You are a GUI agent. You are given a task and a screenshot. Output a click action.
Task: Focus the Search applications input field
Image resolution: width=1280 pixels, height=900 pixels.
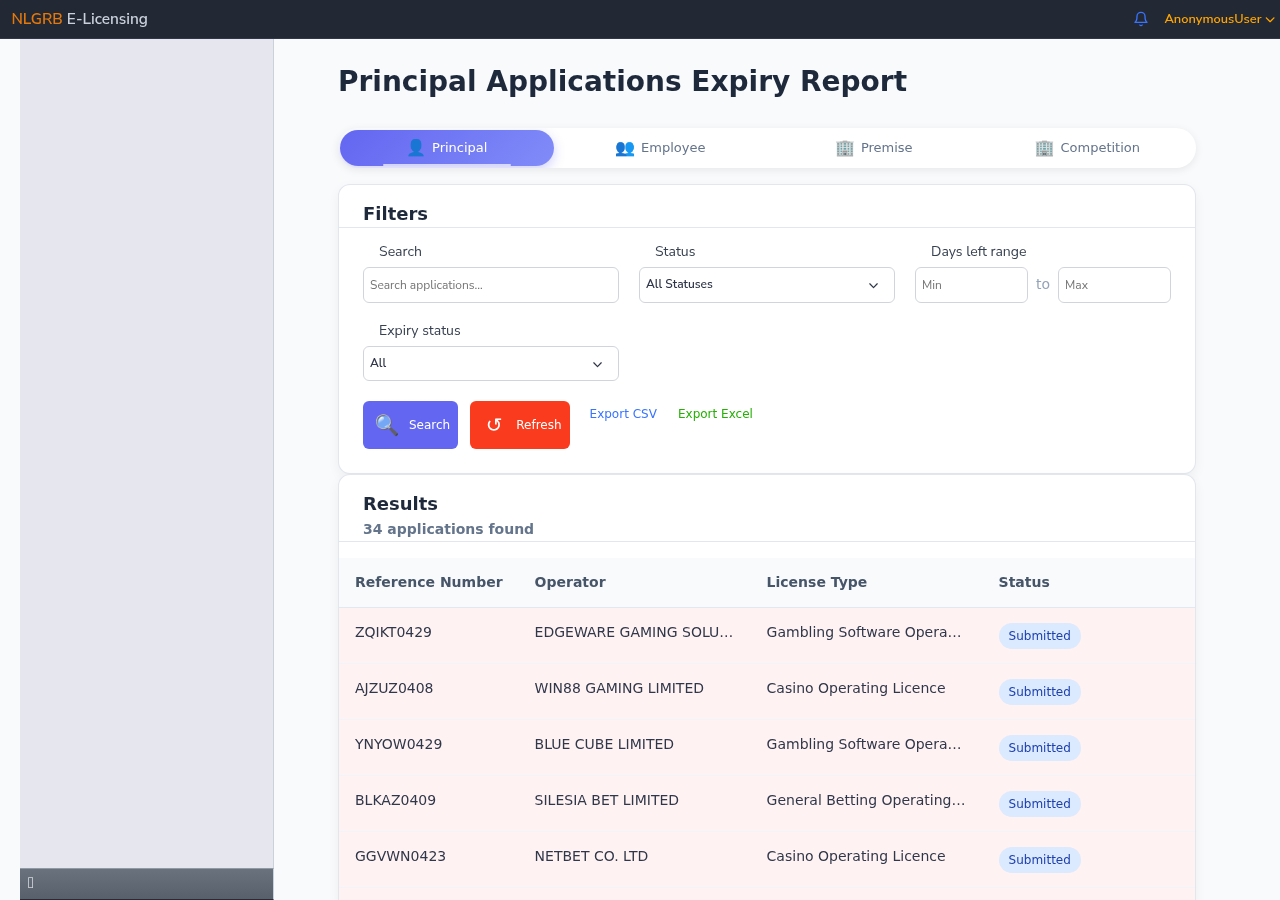(491, 285)
